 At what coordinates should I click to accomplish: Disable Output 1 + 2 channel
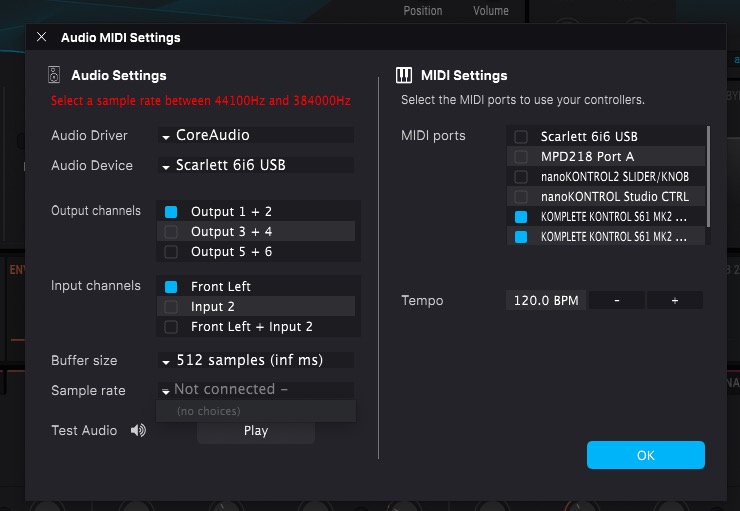171,212
